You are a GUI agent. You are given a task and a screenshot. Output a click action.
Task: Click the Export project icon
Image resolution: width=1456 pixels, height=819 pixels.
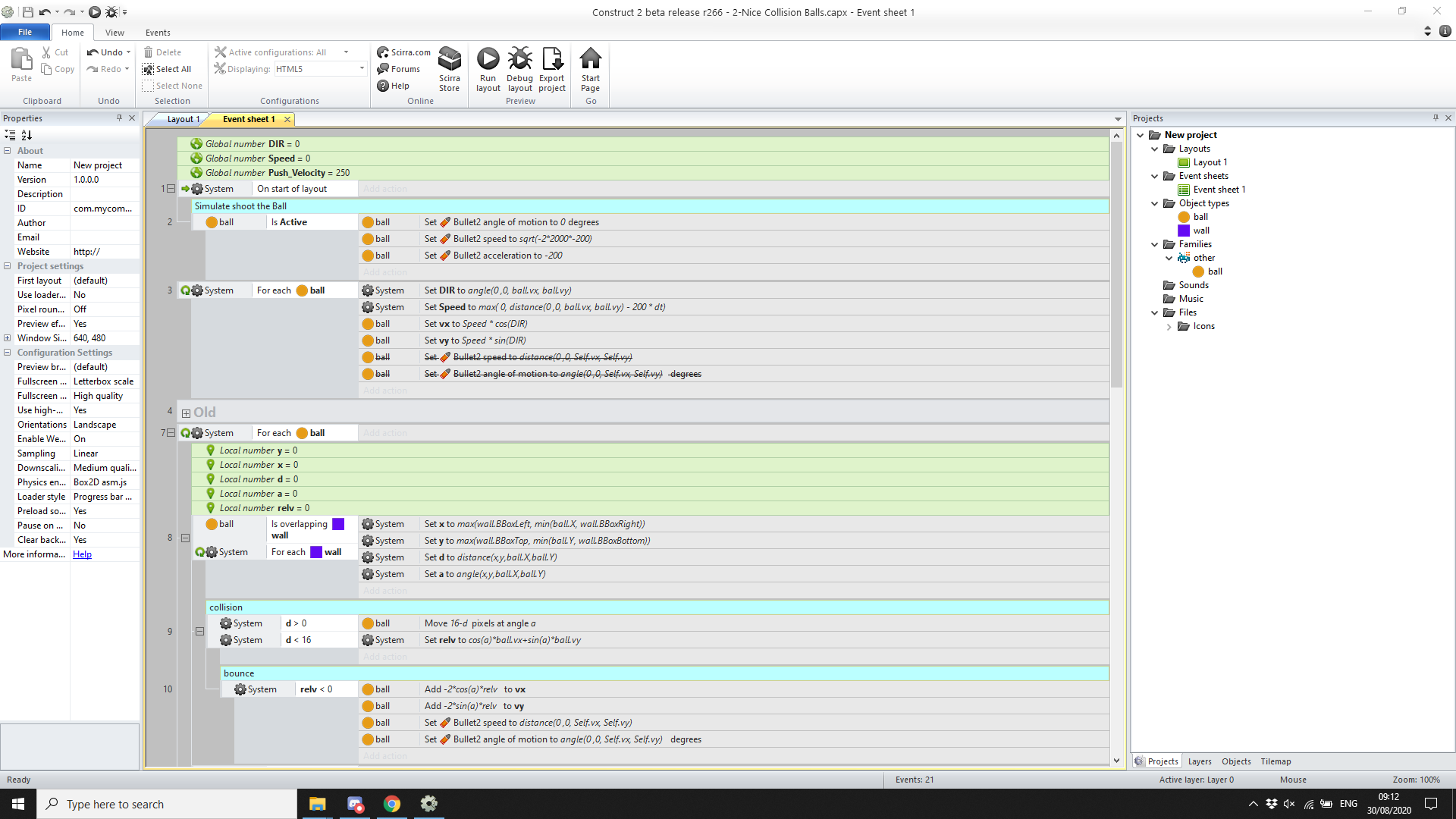pyautogui.click(x=552, y=59)
